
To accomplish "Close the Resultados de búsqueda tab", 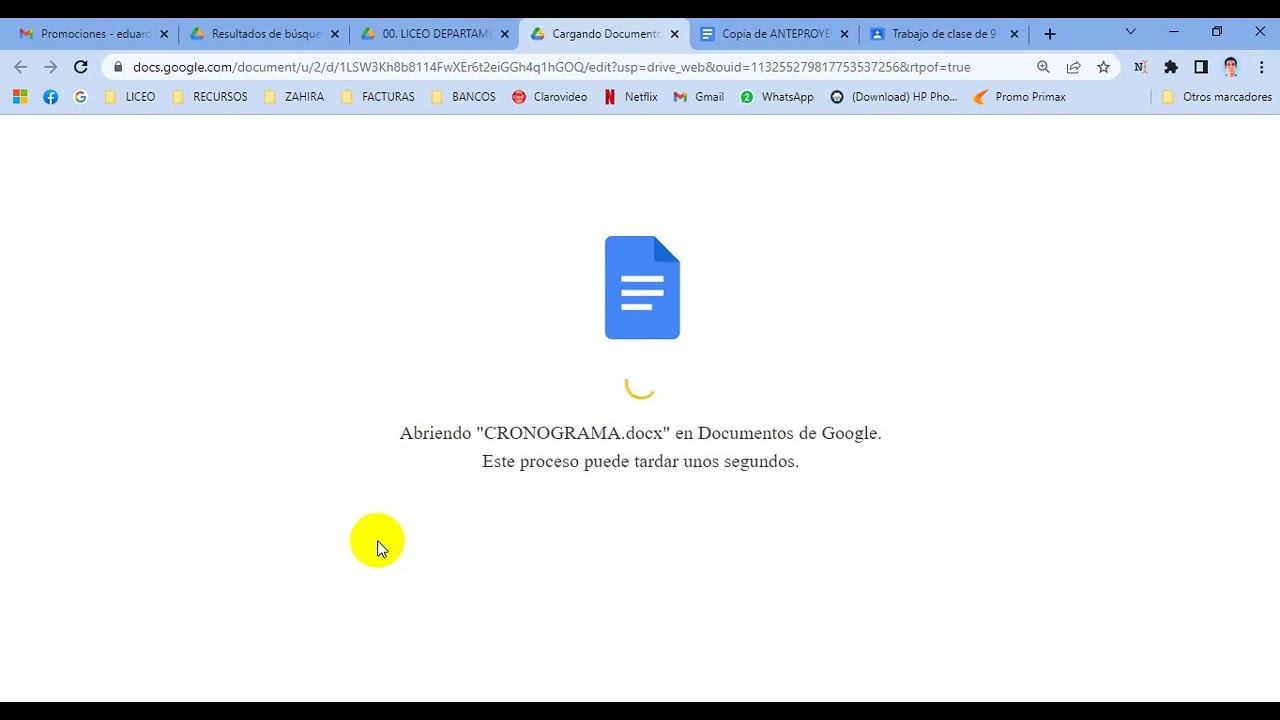I will pos(335,34).
